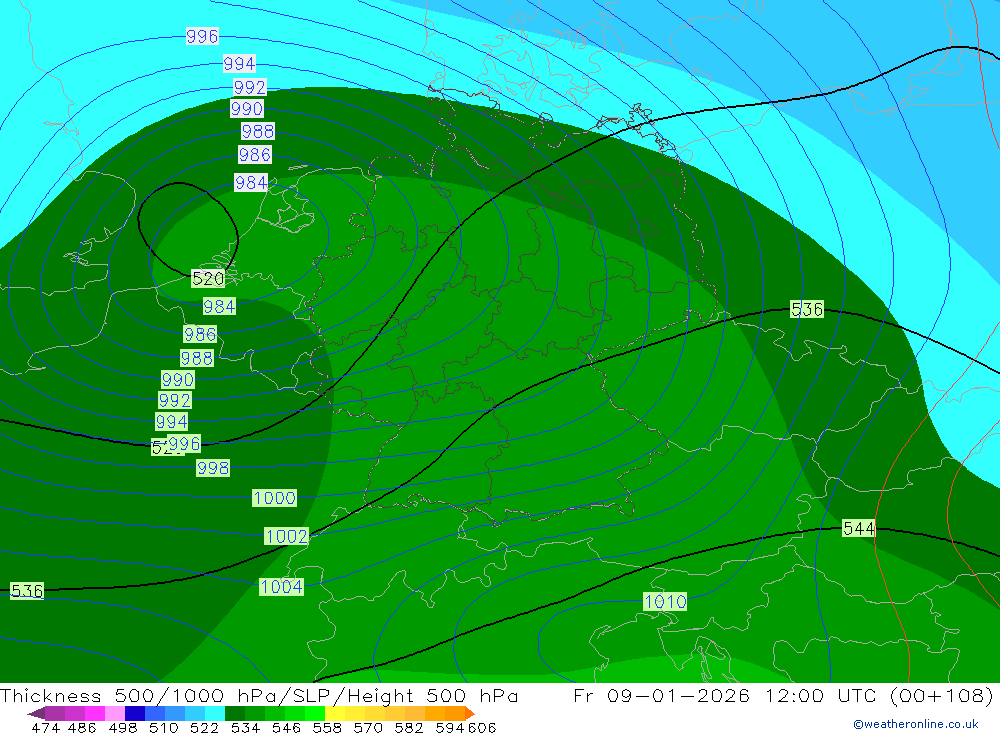Click the 510 legend value
Screen dimensions: 1000x733
[x=163, y=728]
